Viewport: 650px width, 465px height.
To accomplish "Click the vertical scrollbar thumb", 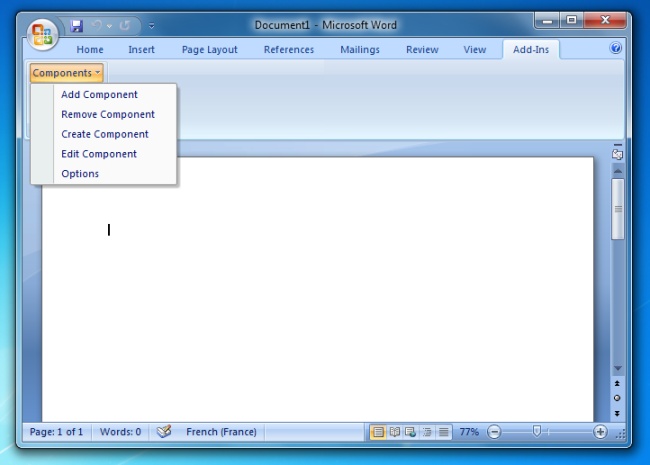I will [618, 209].
